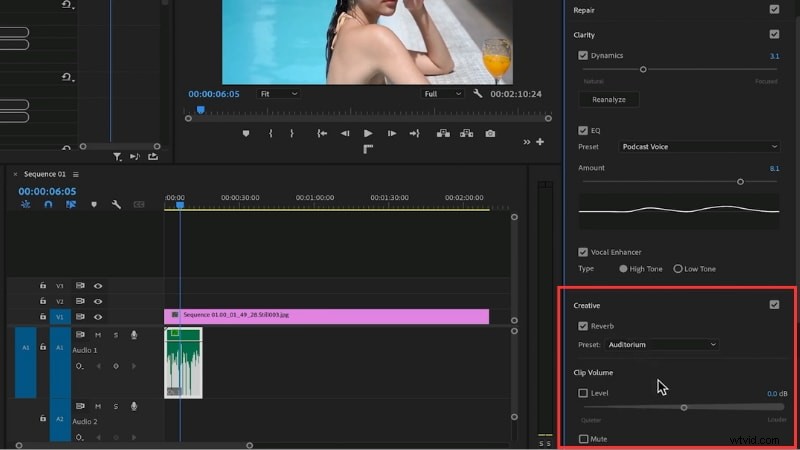
Task: Click the Lift button
Action: pyautogui.click(x=443, y=134)
